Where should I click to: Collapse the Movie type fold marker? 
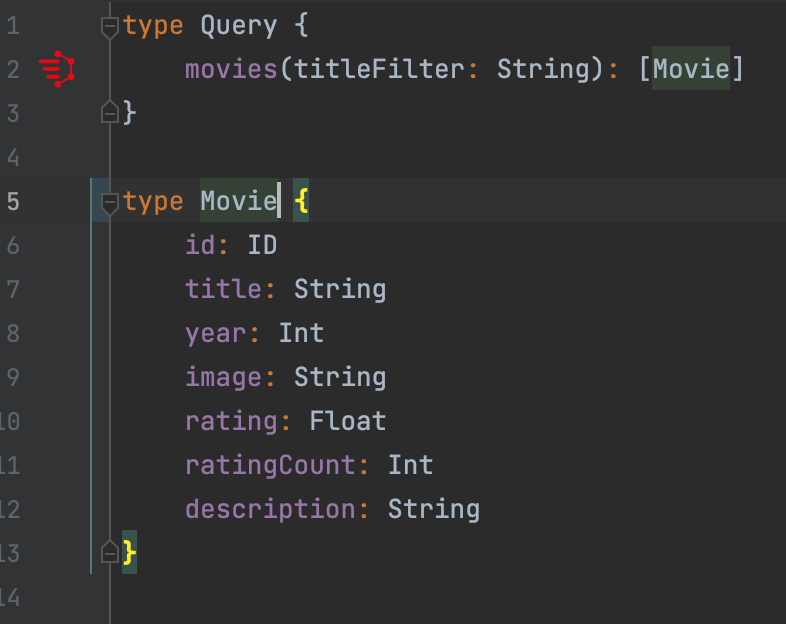110,202
